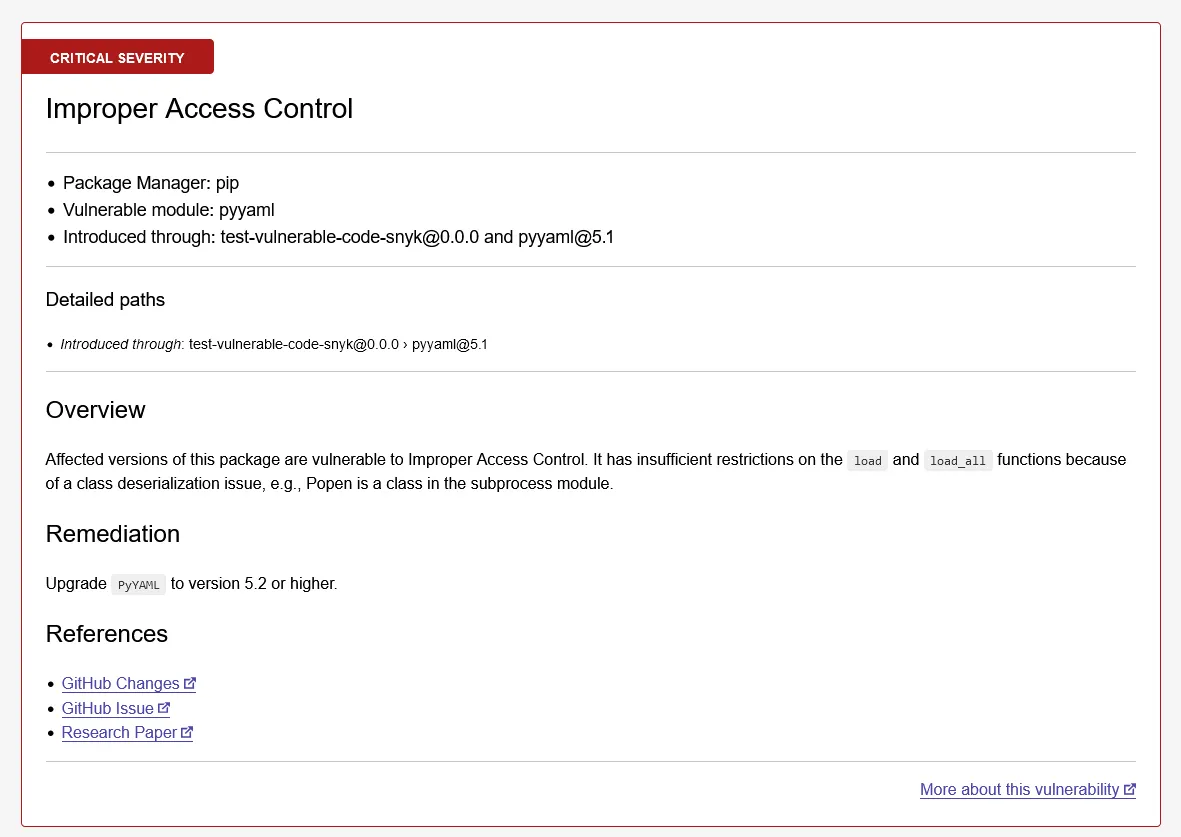Click the external-link icon beside GitHub Issue
1181x837 pixels.
pos(165,708)
